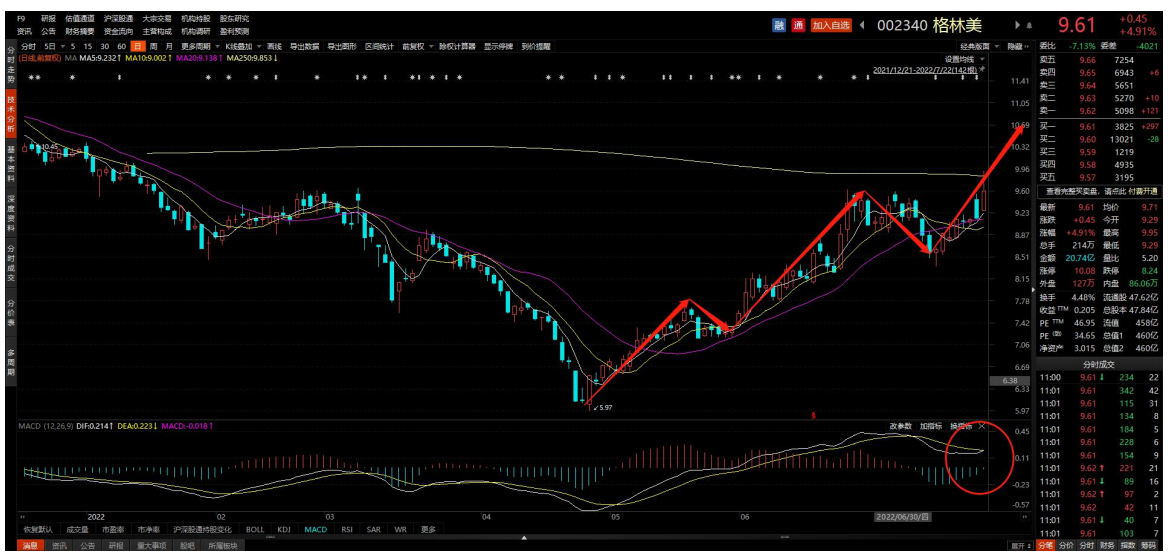Close the MACD indicator panel with X
The height and width of the screenshot is (558, 1172).
(x=981, y=426)
